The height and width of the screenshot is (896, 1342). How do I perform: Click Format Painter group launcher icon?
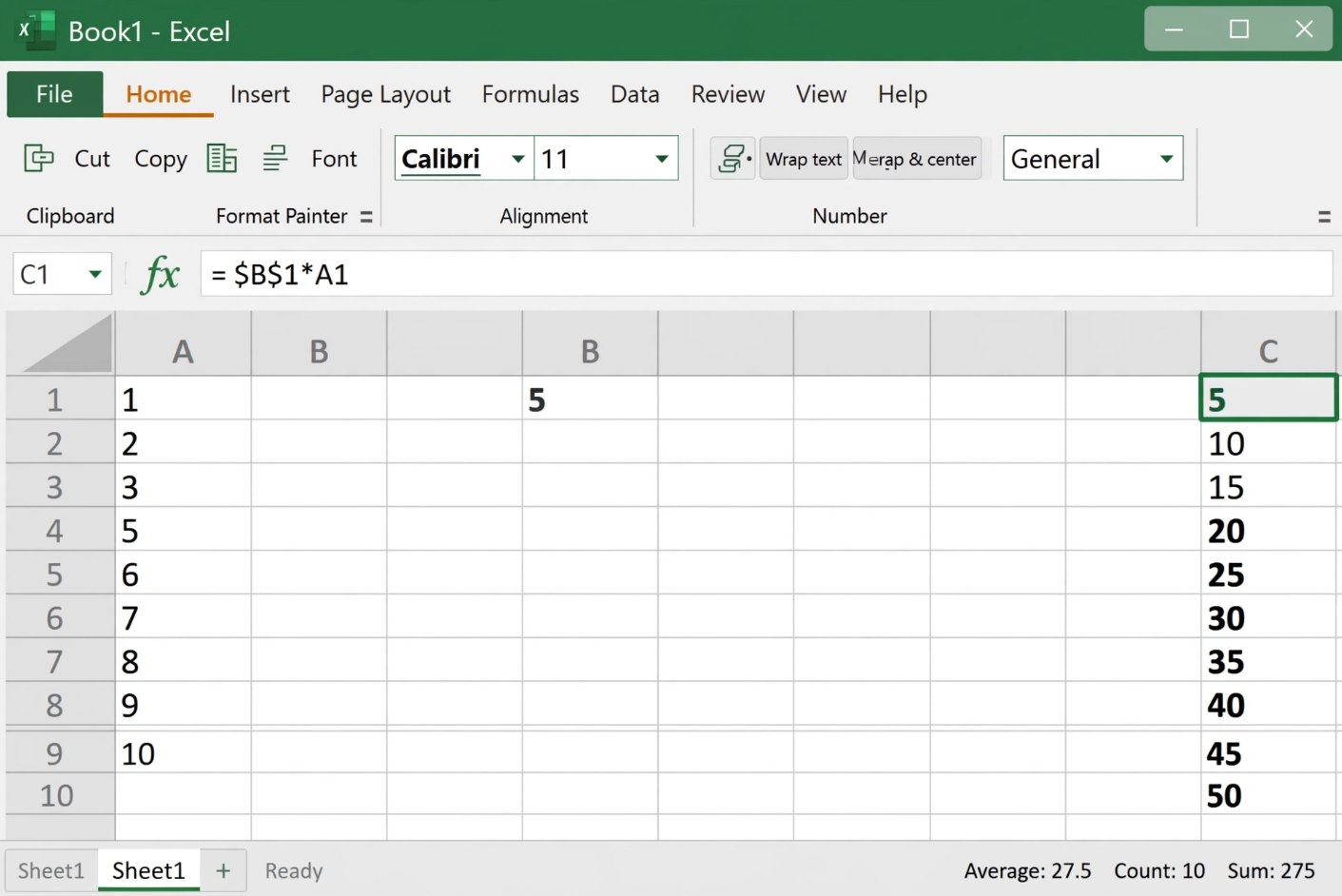pyautogui.click(x=366, y=217)
